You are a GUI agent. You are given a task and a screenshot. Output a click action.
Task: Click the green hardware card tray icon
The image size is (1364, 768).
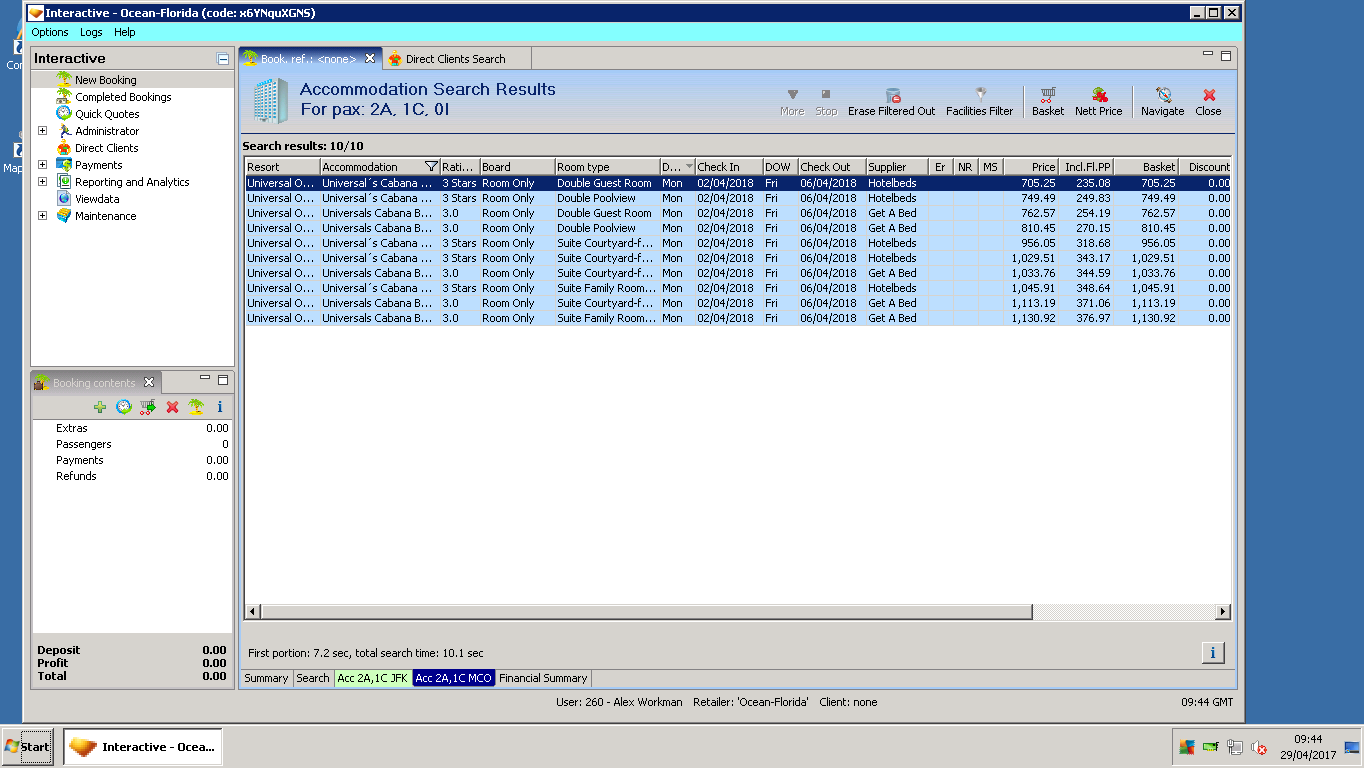click(1210, 747)
